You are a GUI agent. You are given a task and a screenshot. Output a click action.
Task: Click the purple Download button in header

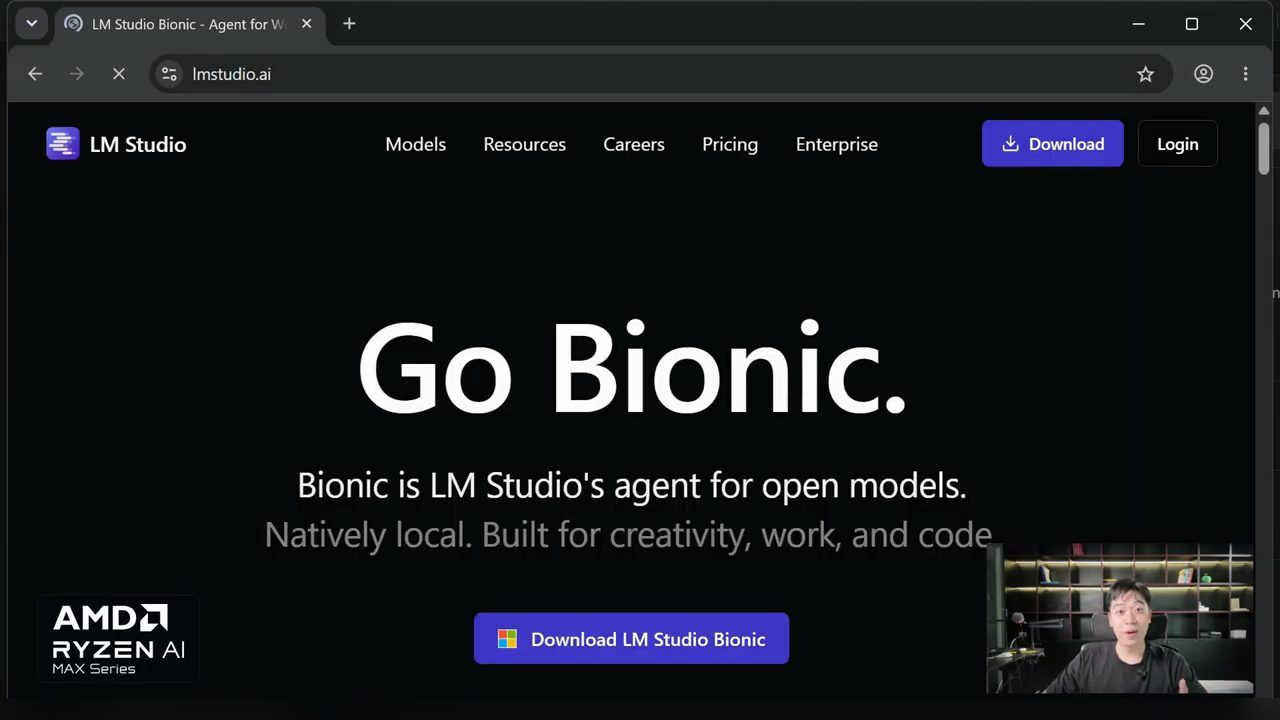tap(1053, 144)
